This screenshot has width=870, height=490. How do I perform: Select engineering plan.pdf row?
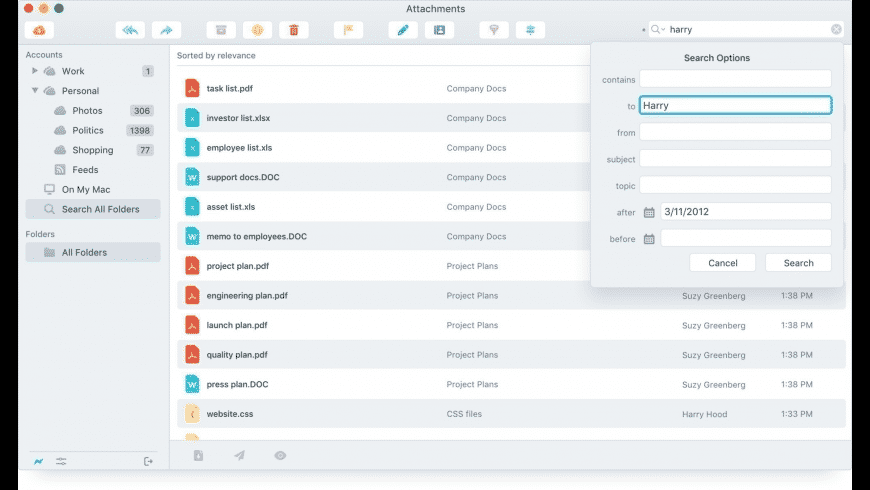(511, 295)
